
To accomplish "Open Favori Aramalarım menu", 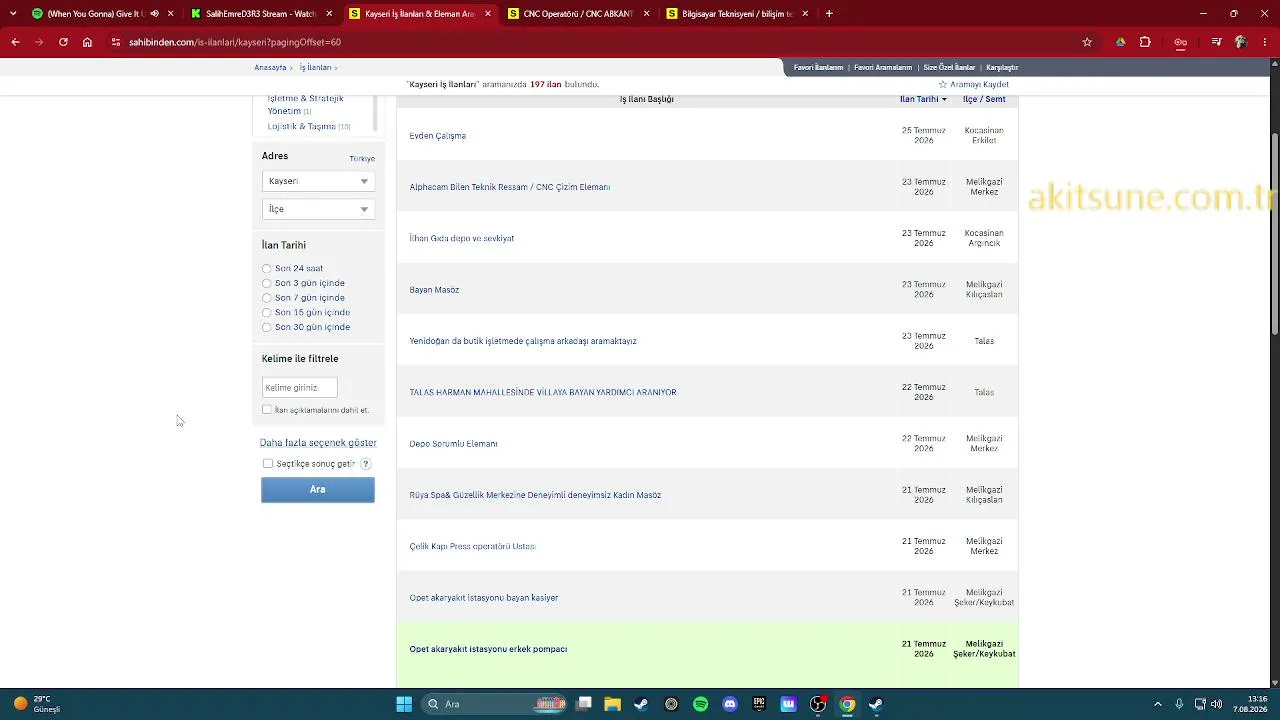I will pyautogui.click(x=883, y=67).
